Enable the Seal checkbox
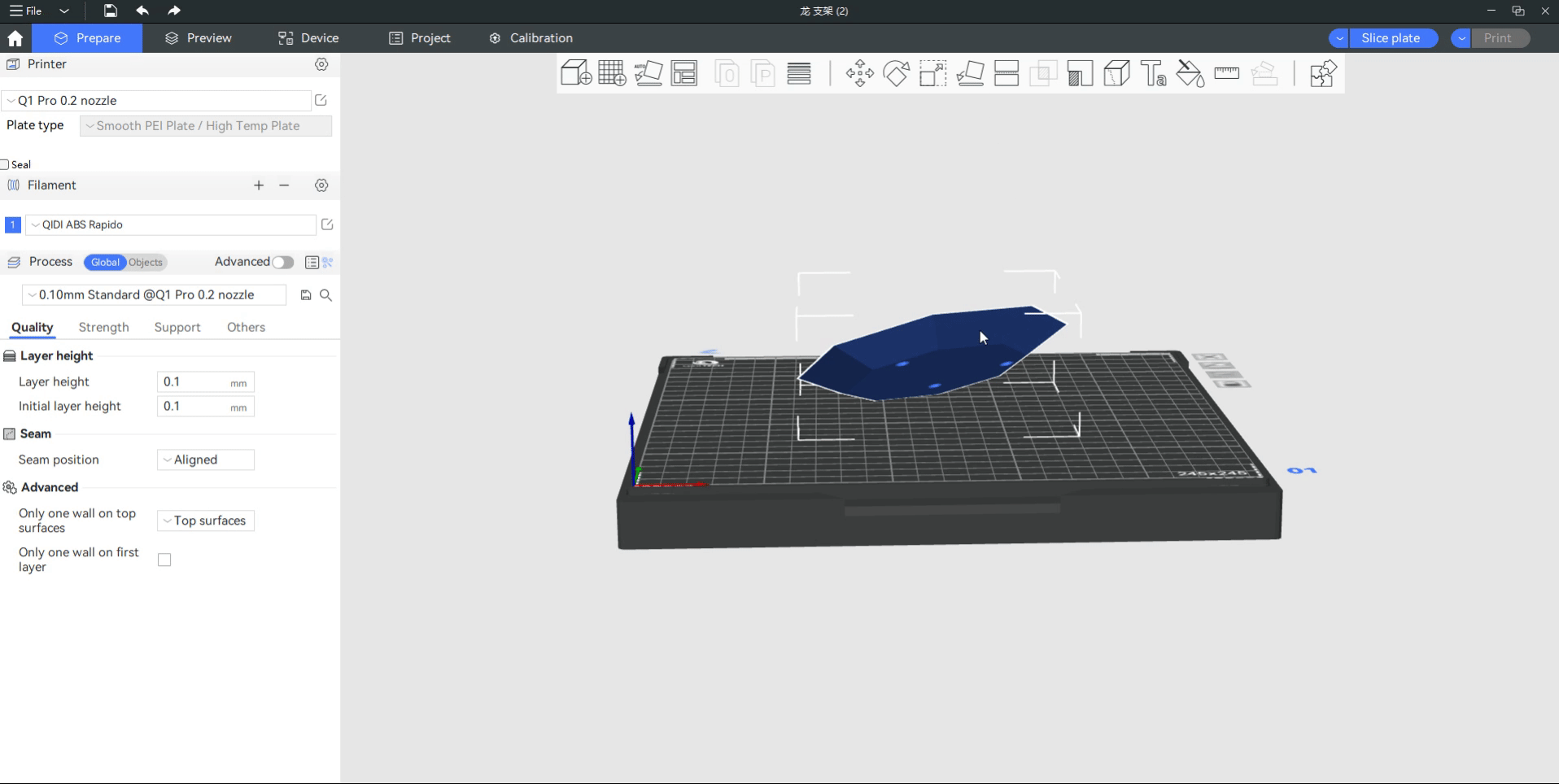The height and width of the screenshot is (784, 1559). click(5, 164)
